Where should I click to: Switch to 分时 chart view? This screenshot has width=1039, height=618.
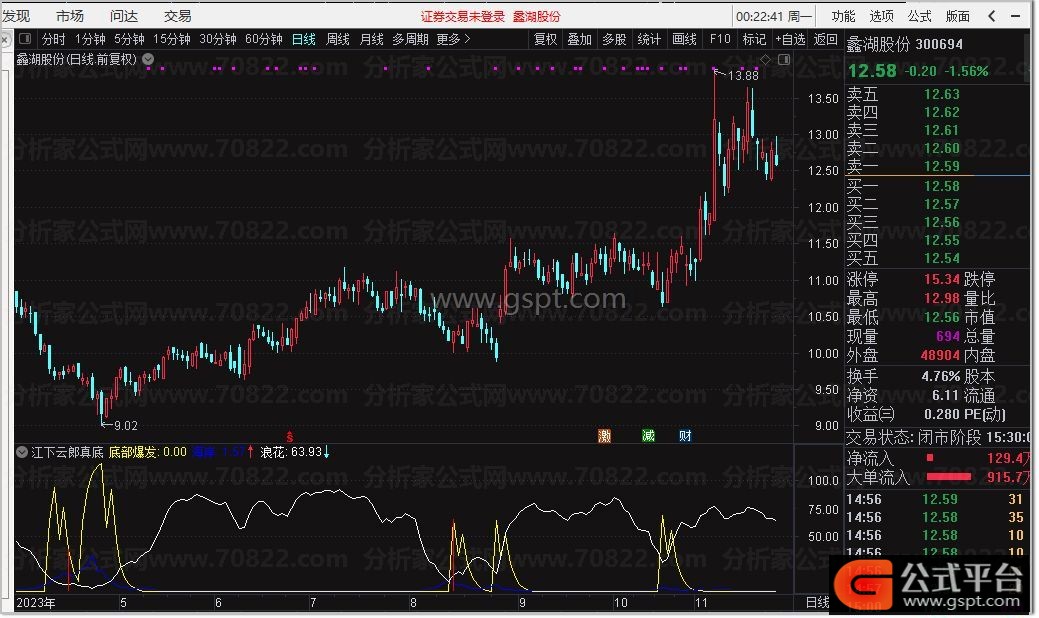tap(54, 39)
